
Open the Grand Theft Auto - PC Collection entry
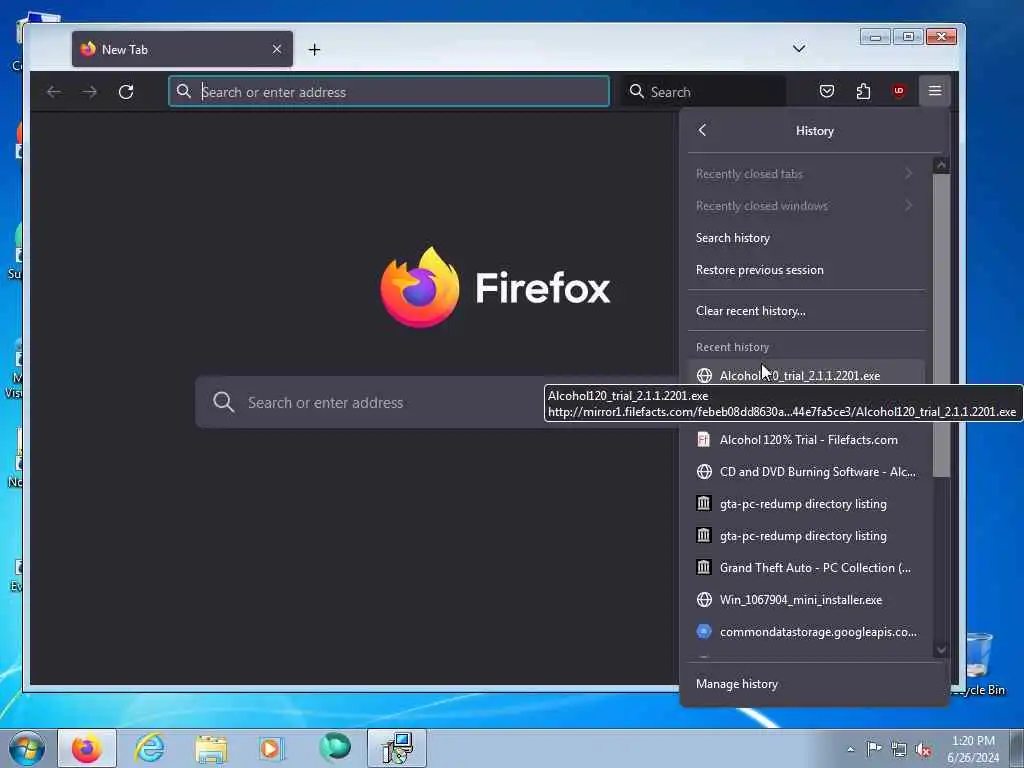806,568
